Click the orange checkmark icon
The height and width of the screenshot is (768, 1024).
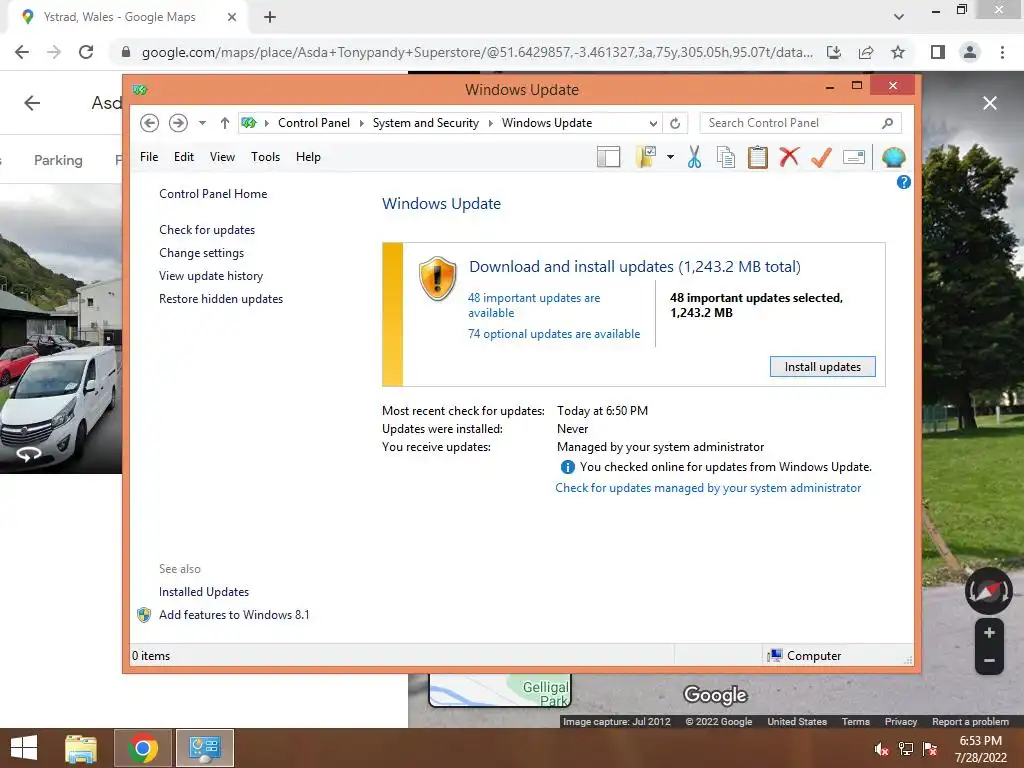click(x=821, y=157)
